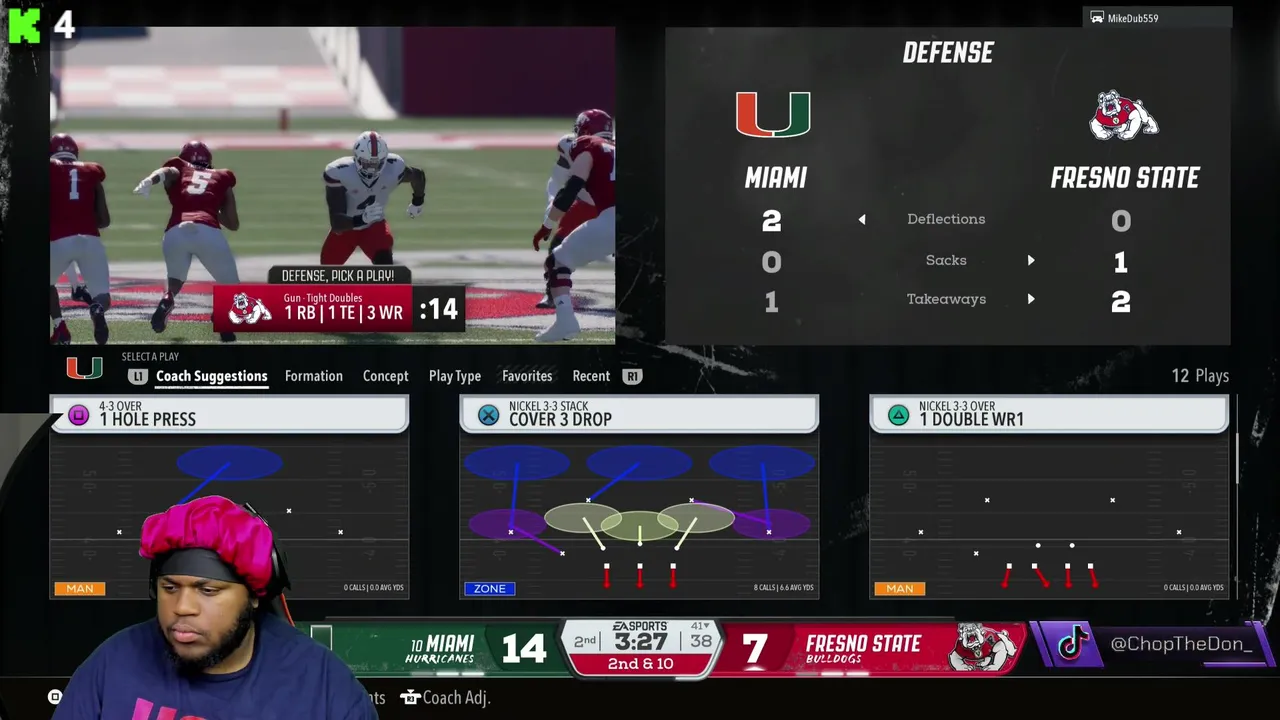Image resolution: width=1280 pixels, height=720 pixels.
Task: Choose the 1 Hole Press play card
Action: (x=229, y=497)
